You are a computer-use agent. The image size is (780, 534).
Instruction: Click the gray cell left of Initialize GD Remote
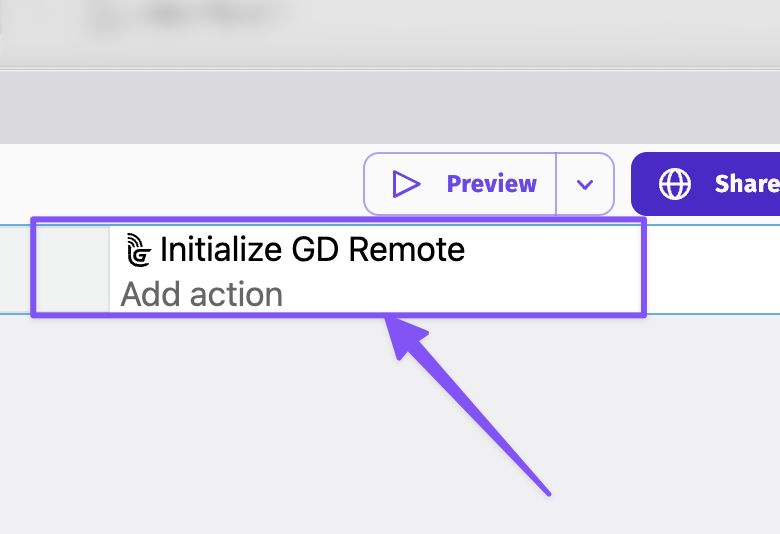(x=72, y=268)
